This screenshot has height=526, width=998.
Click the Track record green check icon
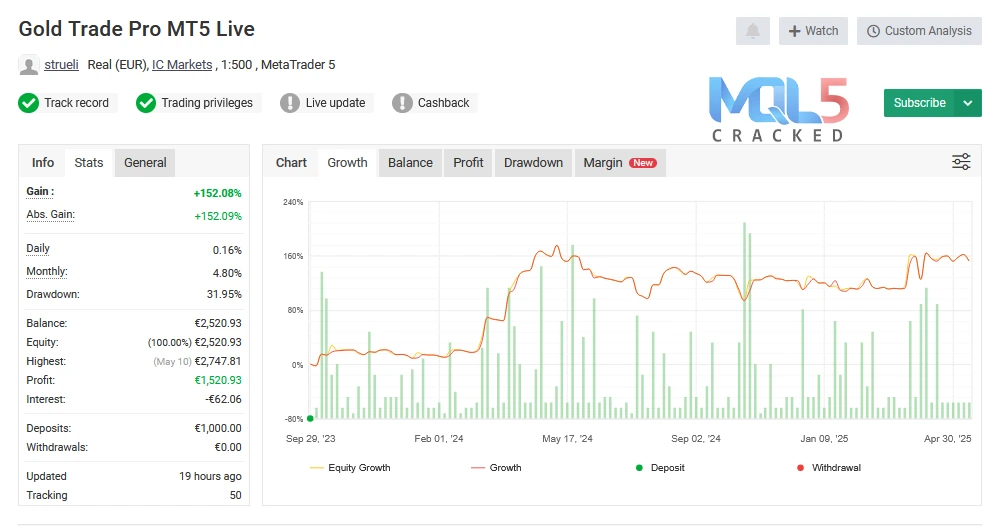click(29, 103)
